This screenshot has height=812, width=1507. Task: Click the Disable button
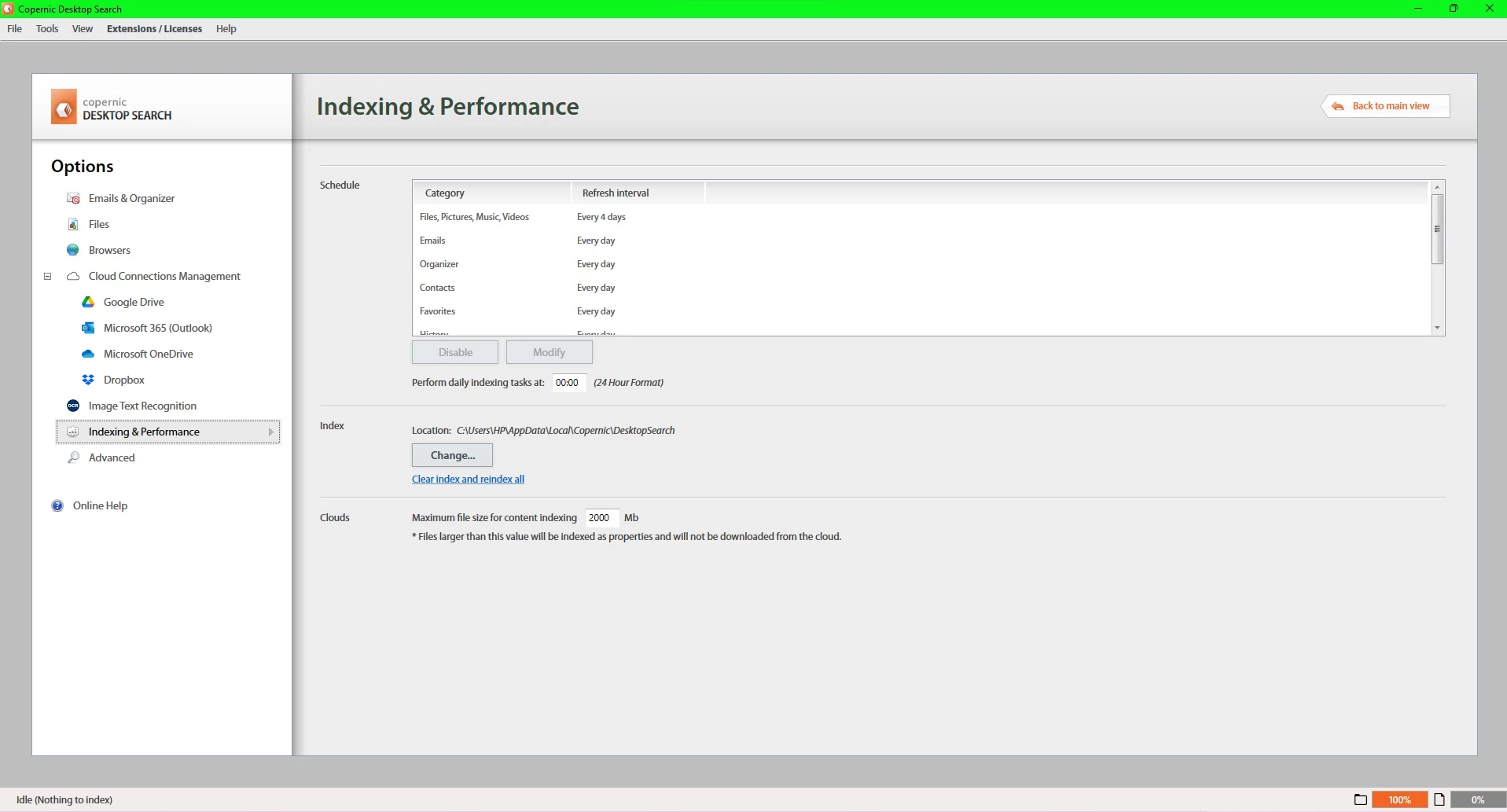(455, 352)
